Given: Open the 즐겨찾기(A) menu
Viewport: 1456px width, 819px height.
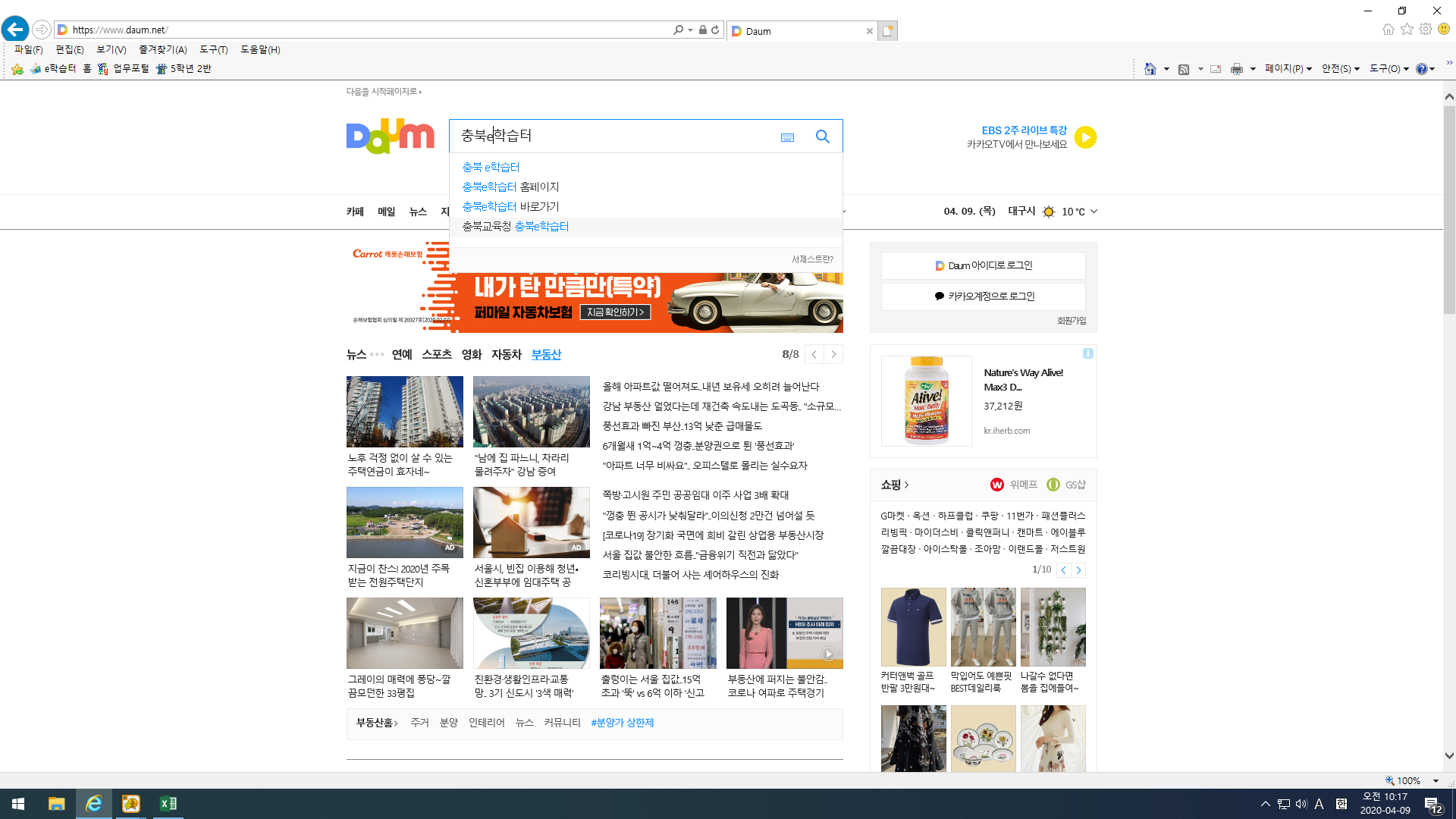Looking at the screenshot, I should (x=162, y=49).
